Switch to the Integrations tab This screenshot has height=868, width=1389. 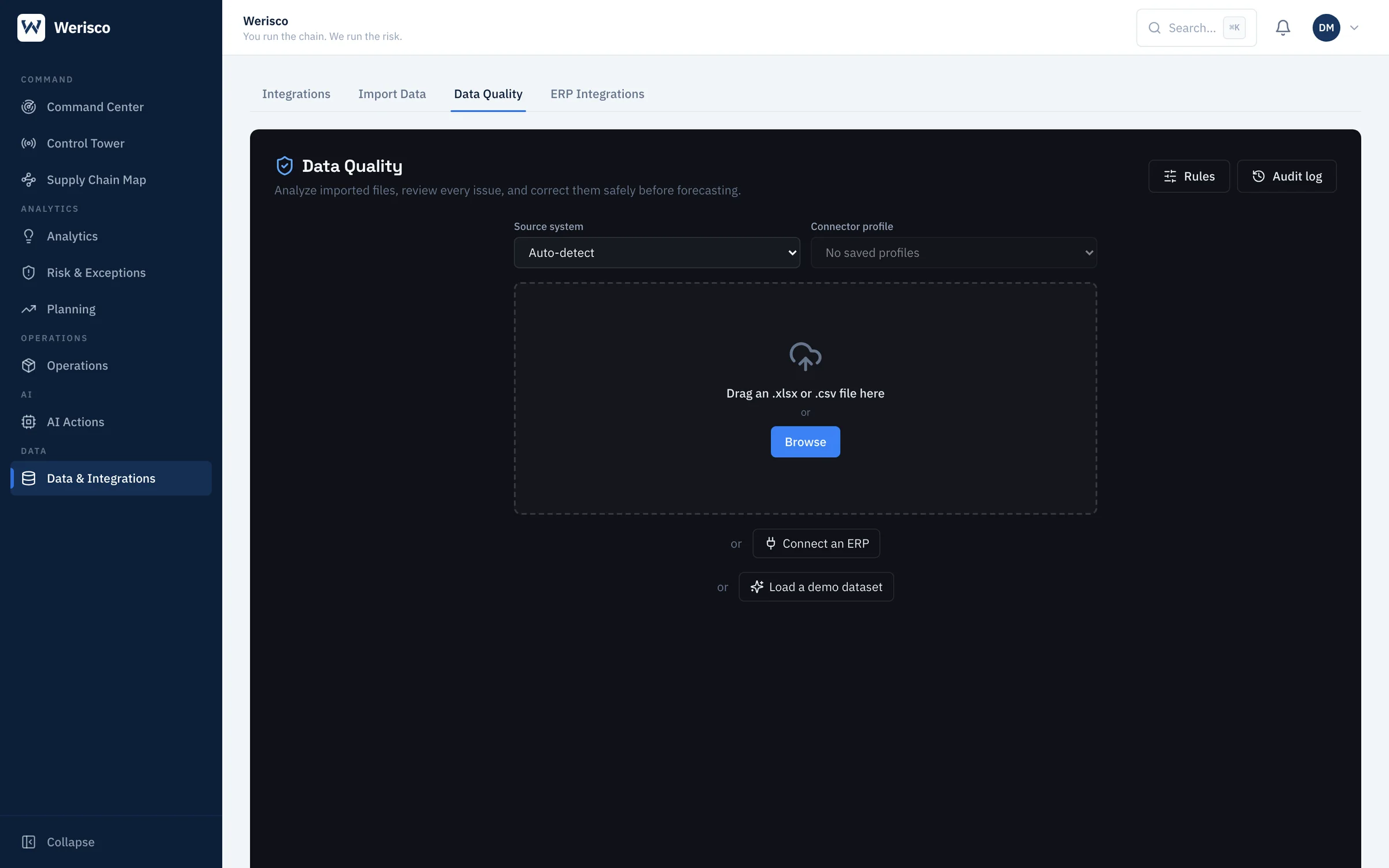coord(296,94)
